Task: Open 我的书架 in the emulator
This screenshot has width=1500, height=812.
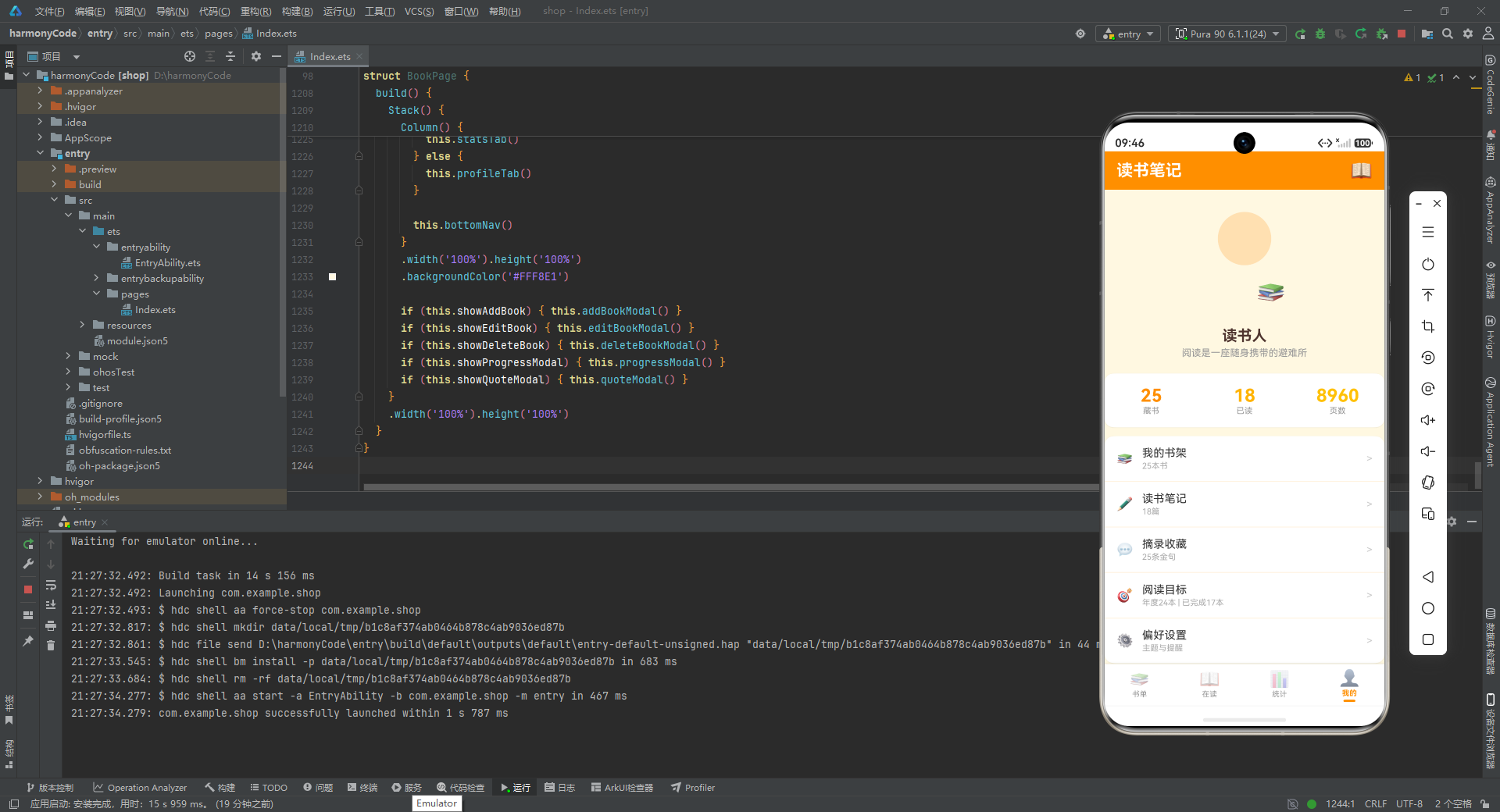Action: (x=1244, y=458)
